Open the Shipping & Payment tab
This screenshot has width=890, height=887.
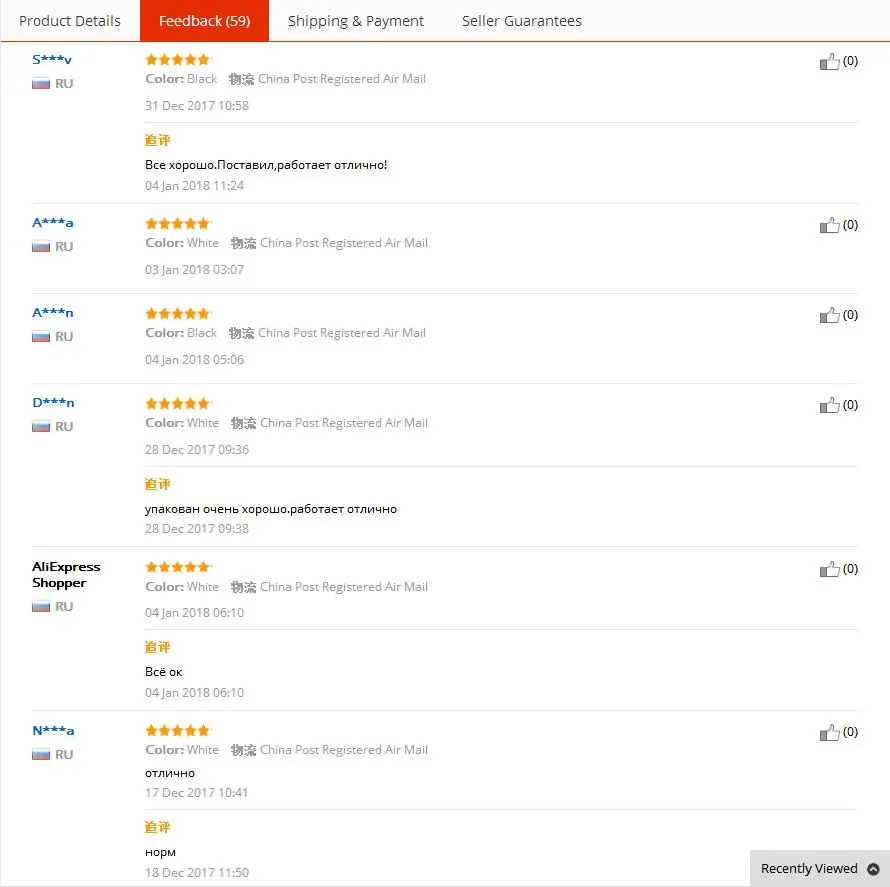click(356, 21)
